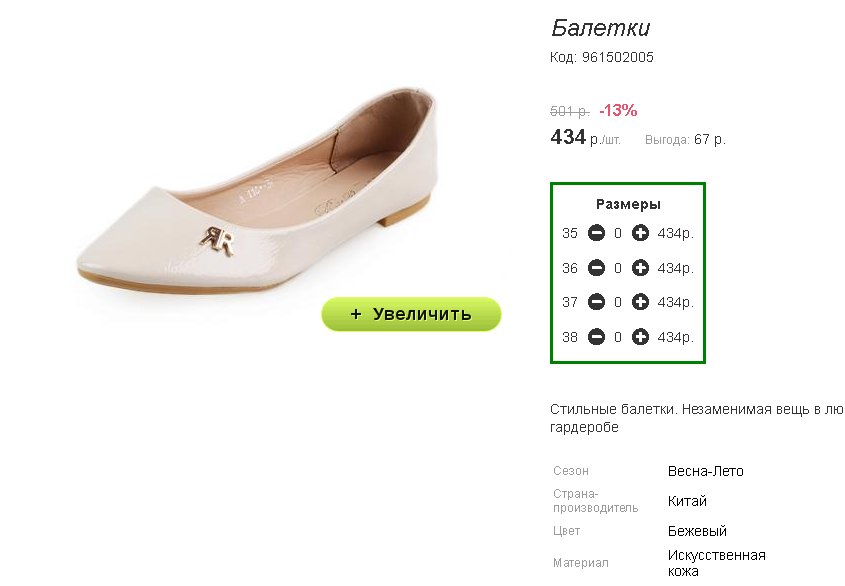
Task: Click the Балетки product title
Action: tap(600, 28)
